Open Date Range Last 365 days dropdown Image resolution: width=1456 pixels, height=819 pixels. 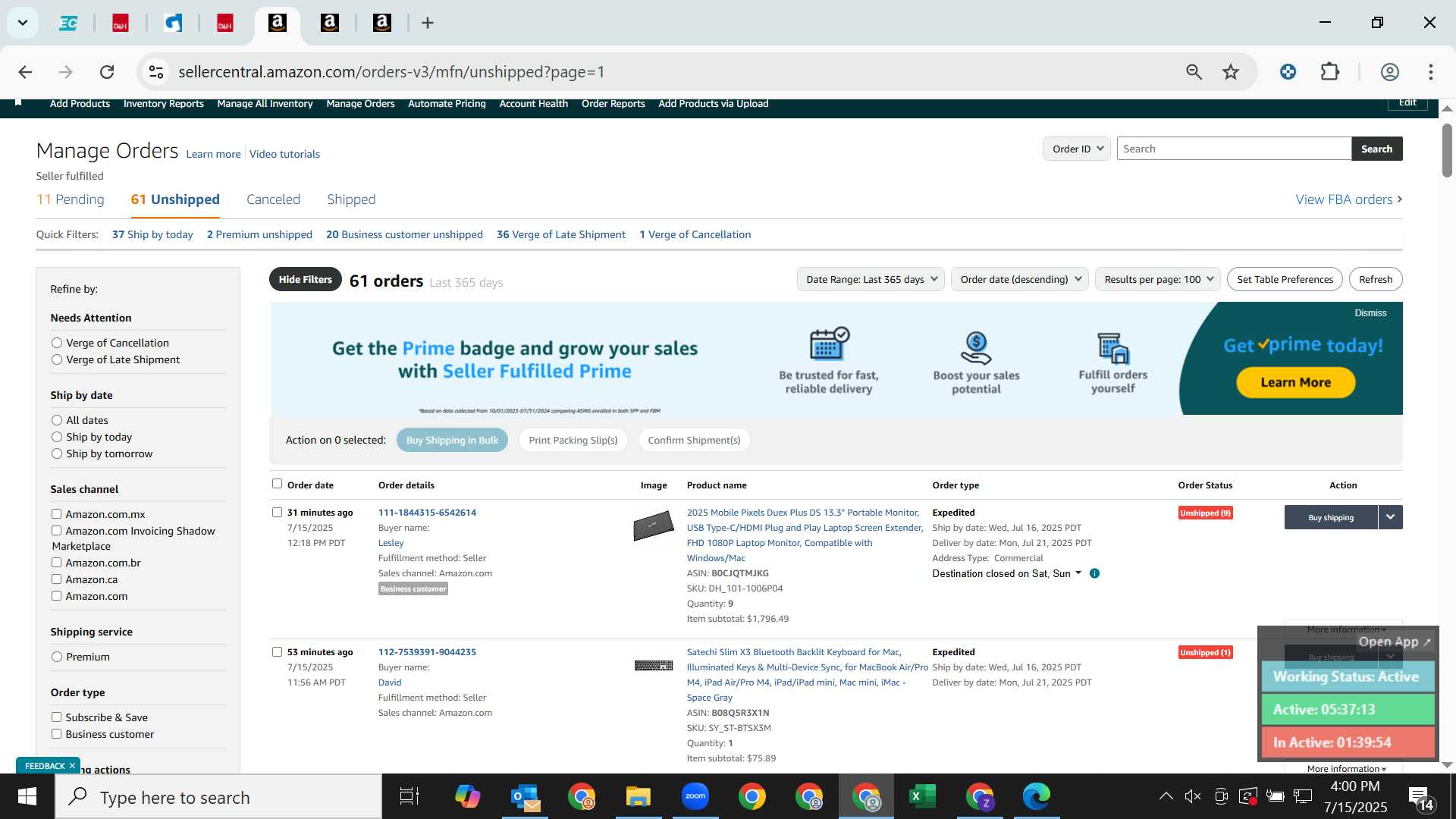coord(871,279)
